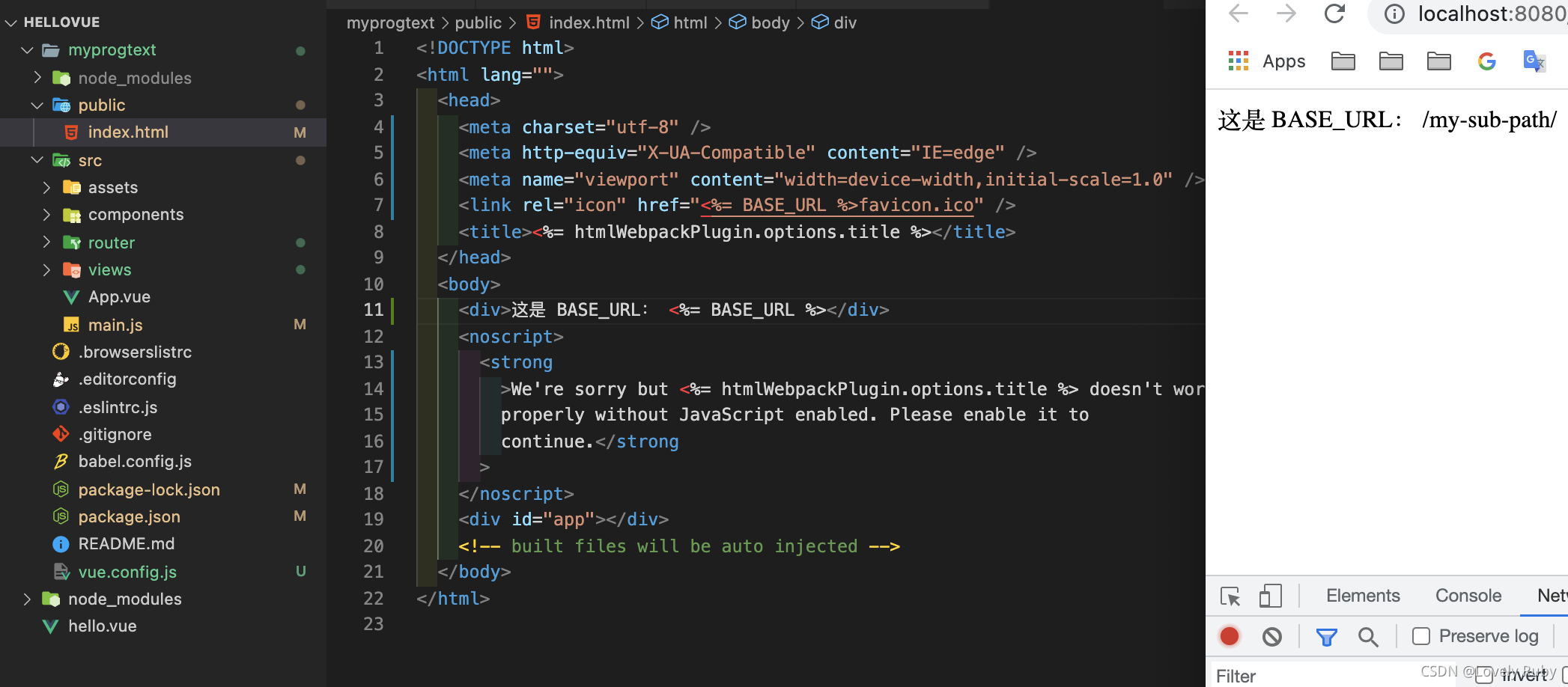The width and height of the screenshot is (1568, 687).
Task: Collapse the myprogtext folder
Action: pyautogui.click(x=27, y=50)
